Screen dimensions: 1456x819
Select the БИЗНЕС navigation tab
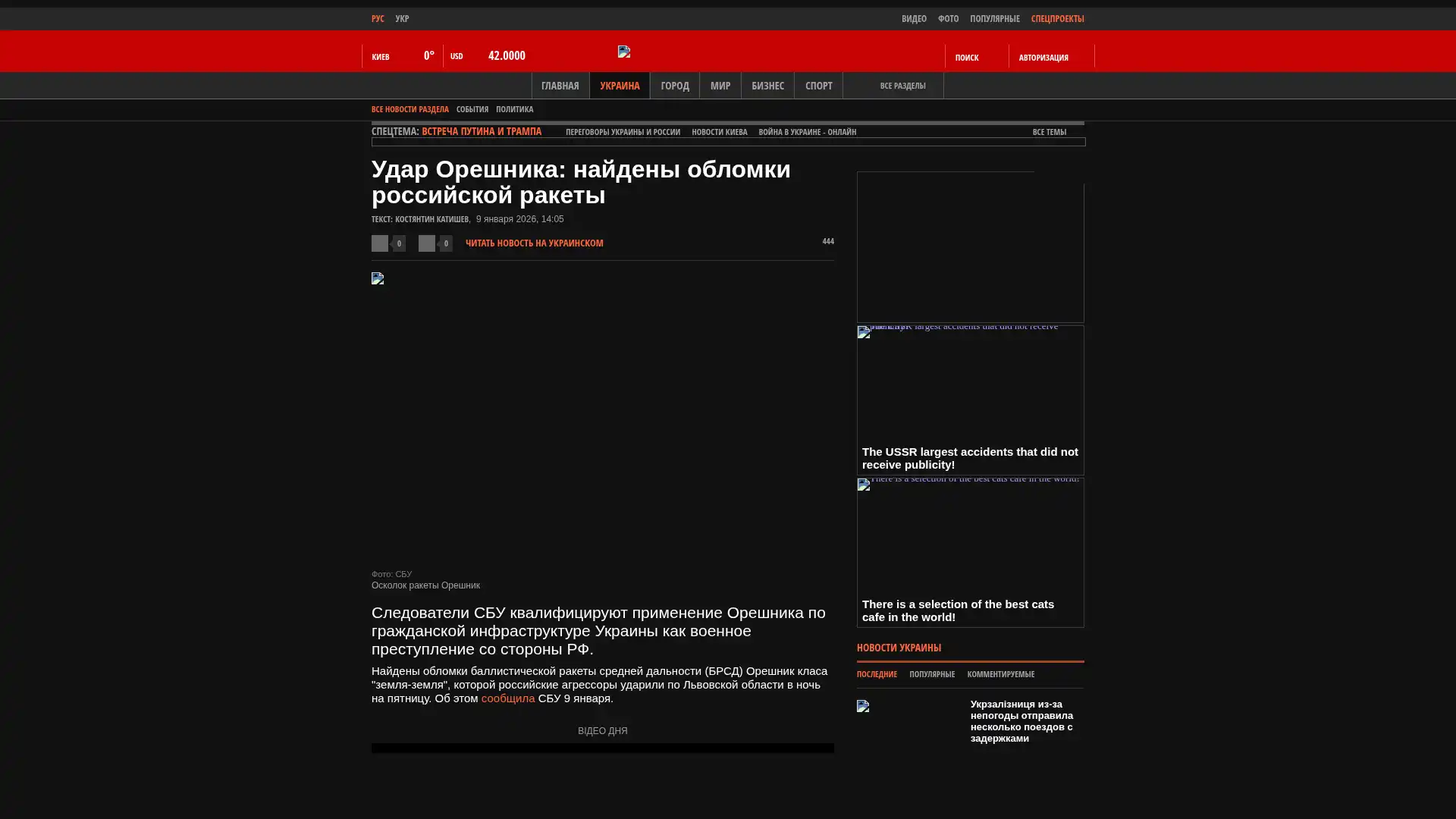click(767, 86)
